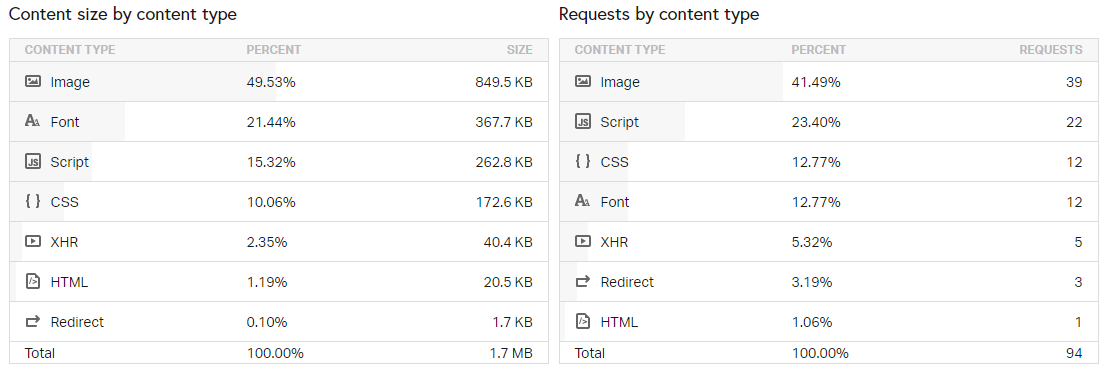Click the XHR icon in Content size table

[x=33, y=241]
